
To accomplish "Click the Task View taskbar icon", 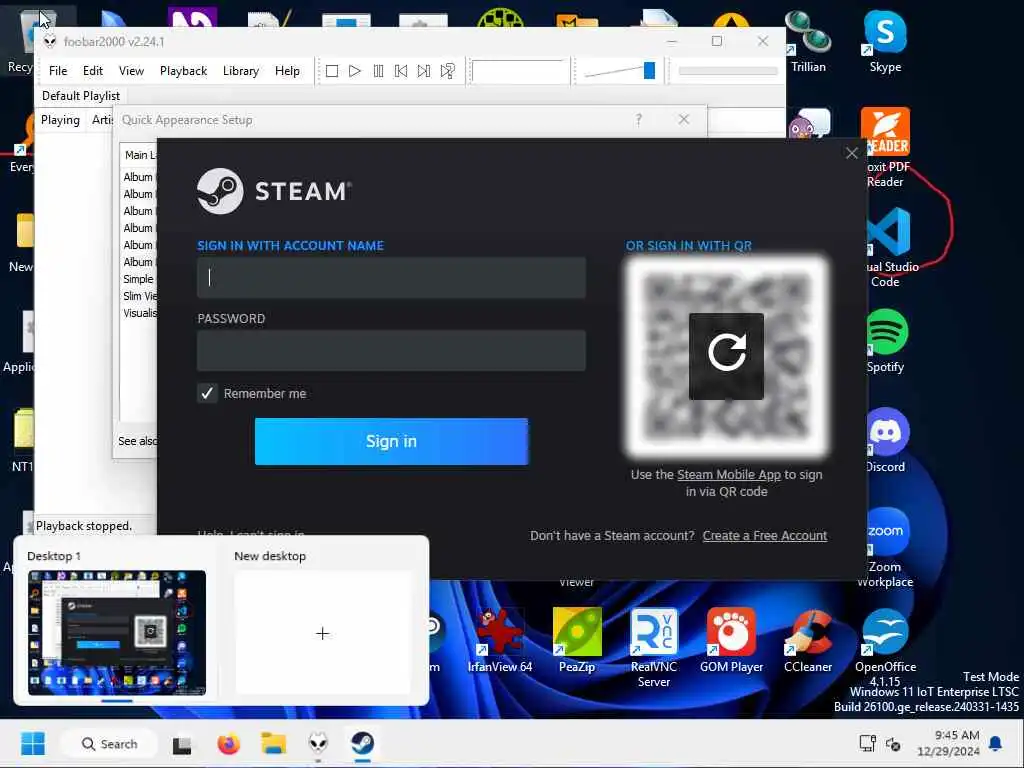I will click(182, 744).
